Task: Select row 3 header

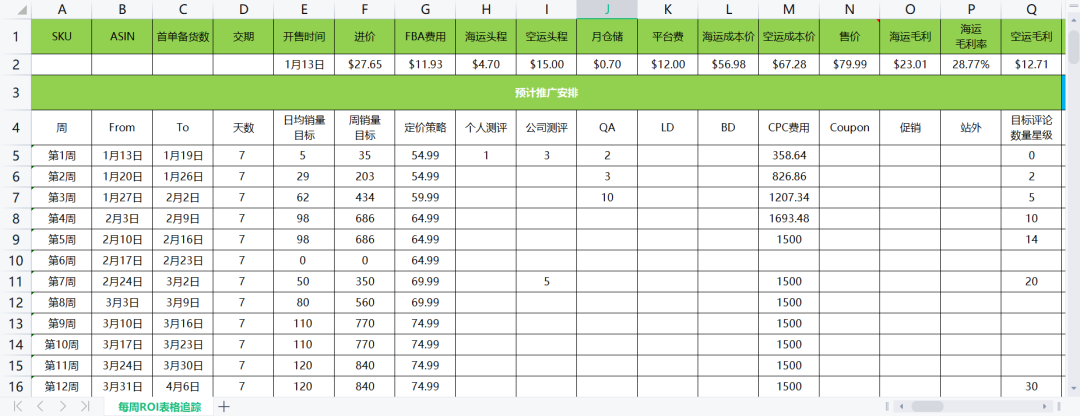Action: pyautogui.click(x=16, y=92)
